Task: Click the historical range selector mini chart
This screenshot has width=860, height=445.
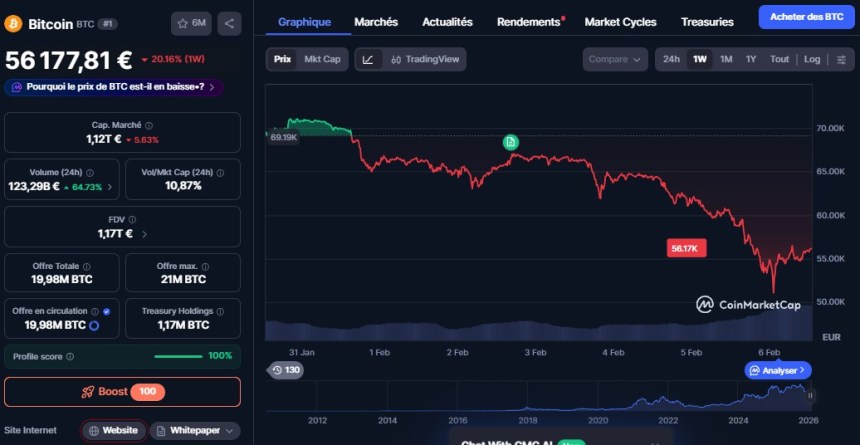Action: (538, 395)
